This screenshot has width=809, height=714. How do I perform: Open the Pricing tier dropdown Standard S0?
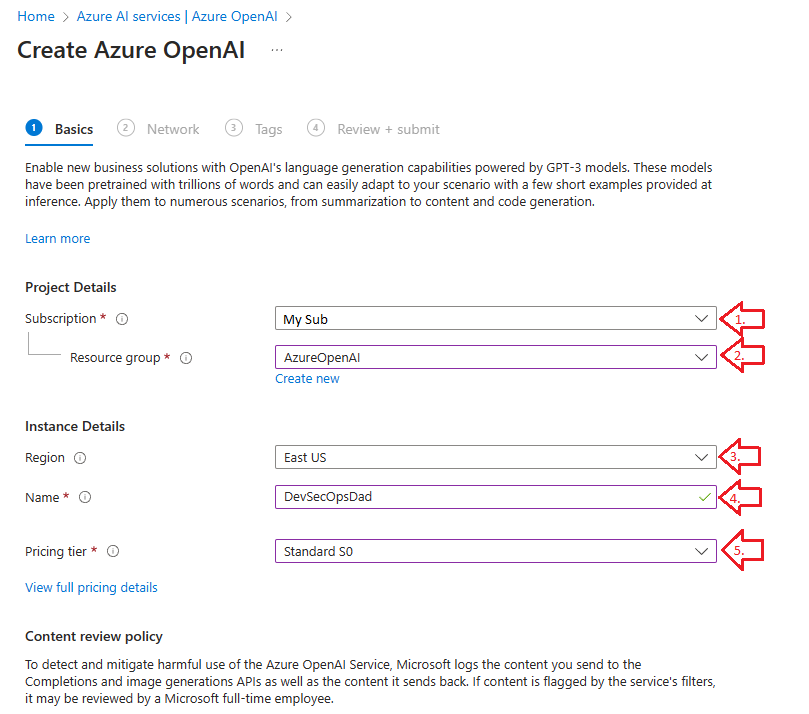495,551
